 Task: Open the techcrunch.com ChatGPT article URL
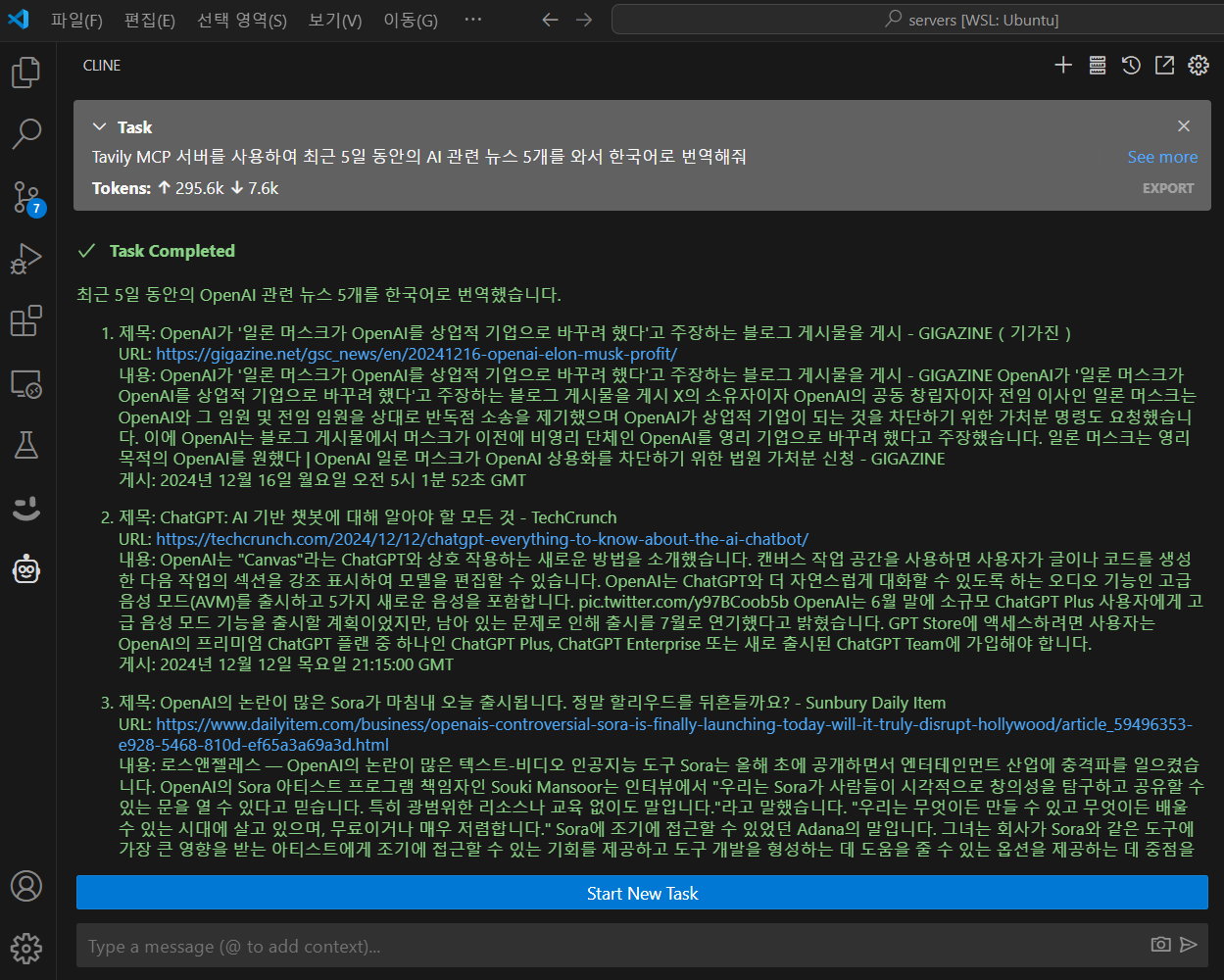(x=482, y=539)
